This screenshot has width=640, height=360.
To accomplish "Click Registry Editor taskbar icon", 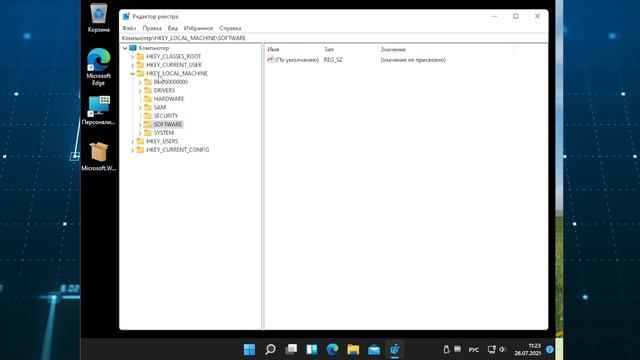I will click(395, 349).
